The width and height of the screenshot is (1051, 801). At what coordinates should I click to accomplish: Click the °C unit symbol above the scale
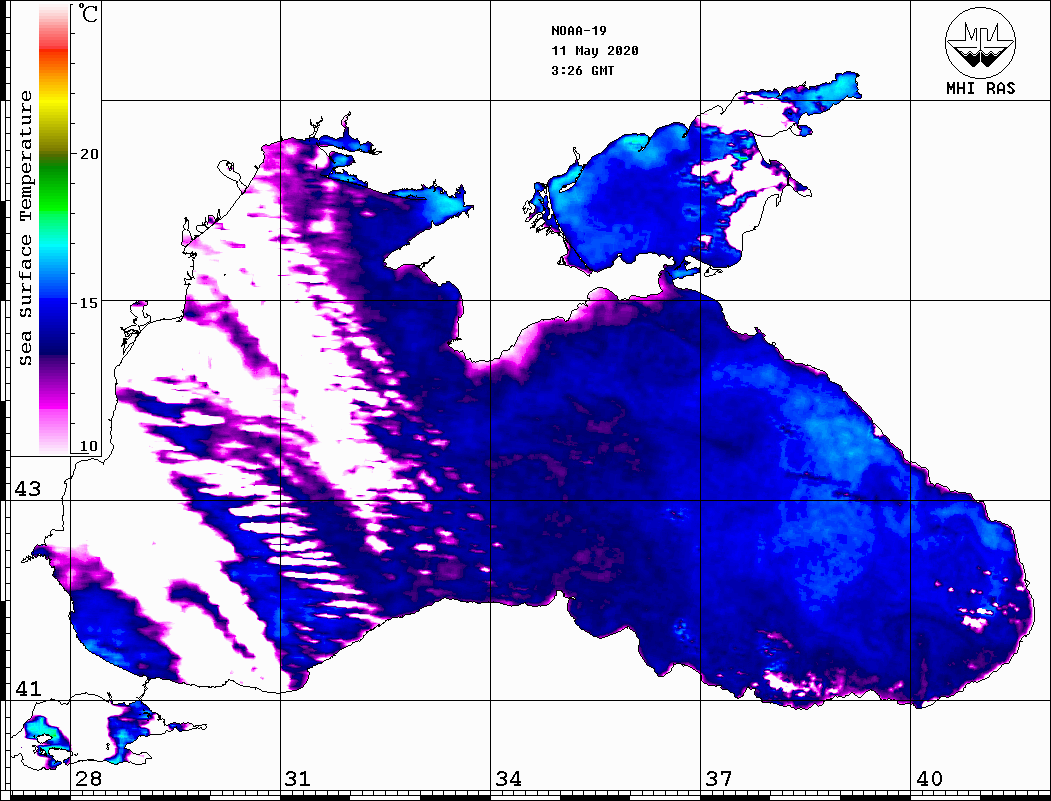pos(89,15)
